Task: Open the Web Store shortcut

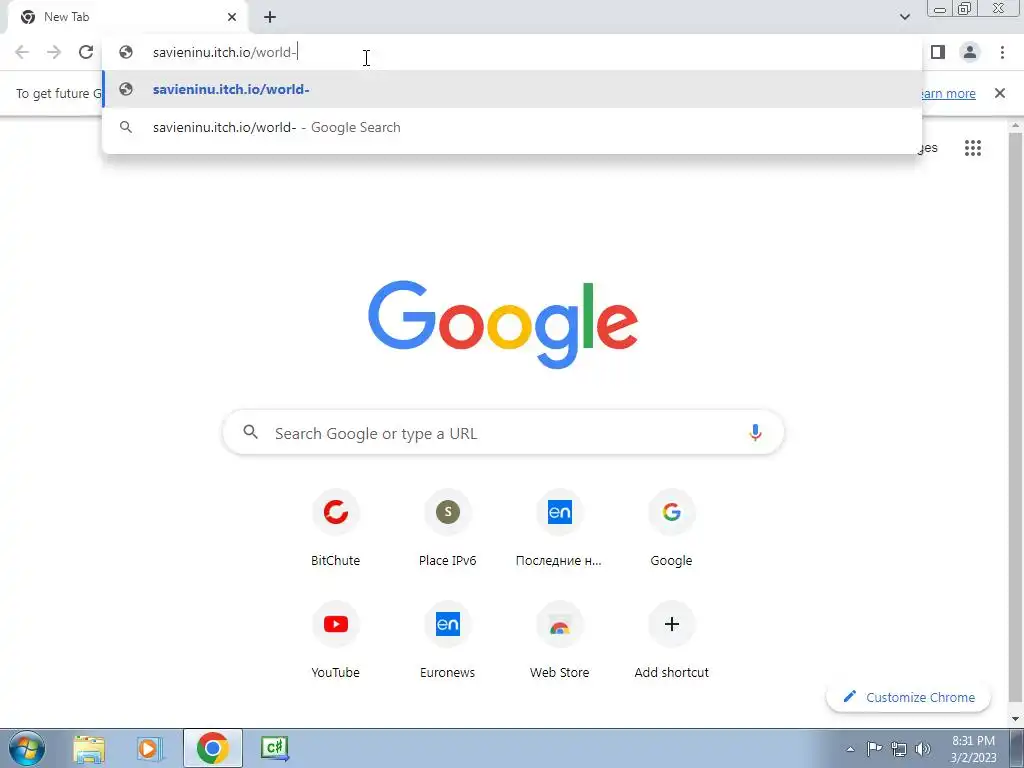Action: coord(559,640)
